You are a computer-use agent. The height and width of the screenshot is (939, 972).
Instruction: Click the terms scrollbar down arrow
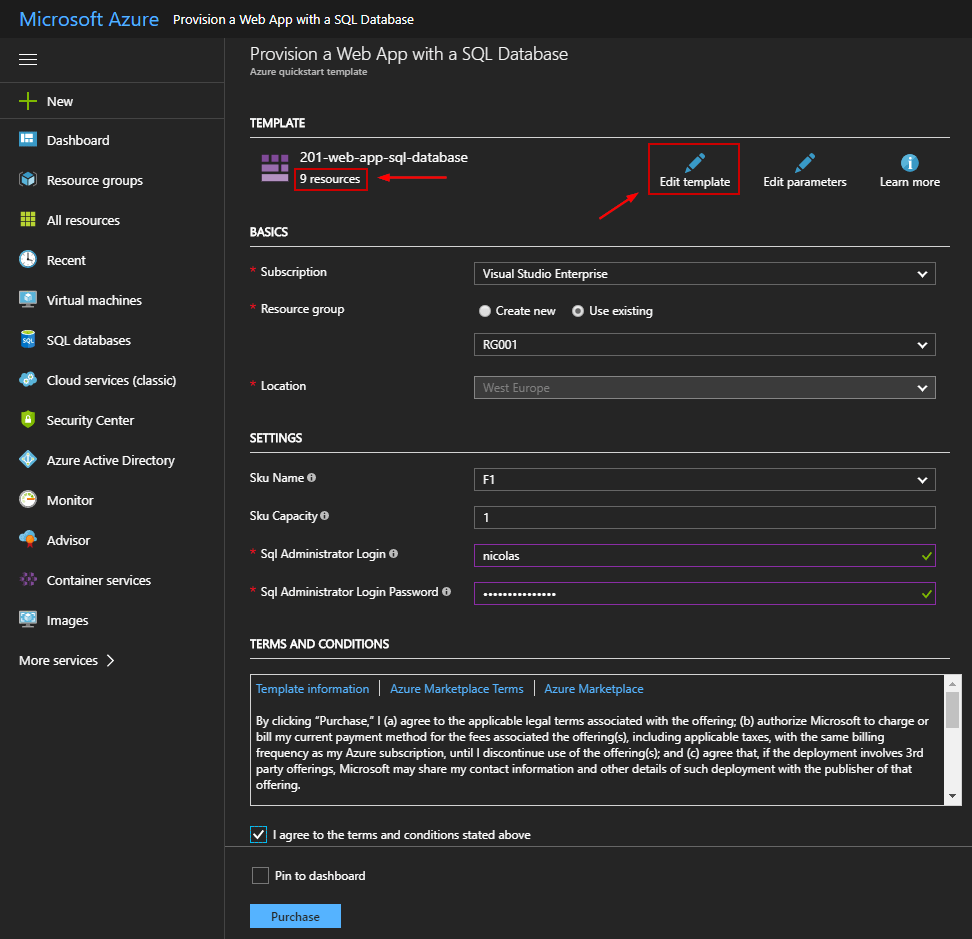point(952,796)
